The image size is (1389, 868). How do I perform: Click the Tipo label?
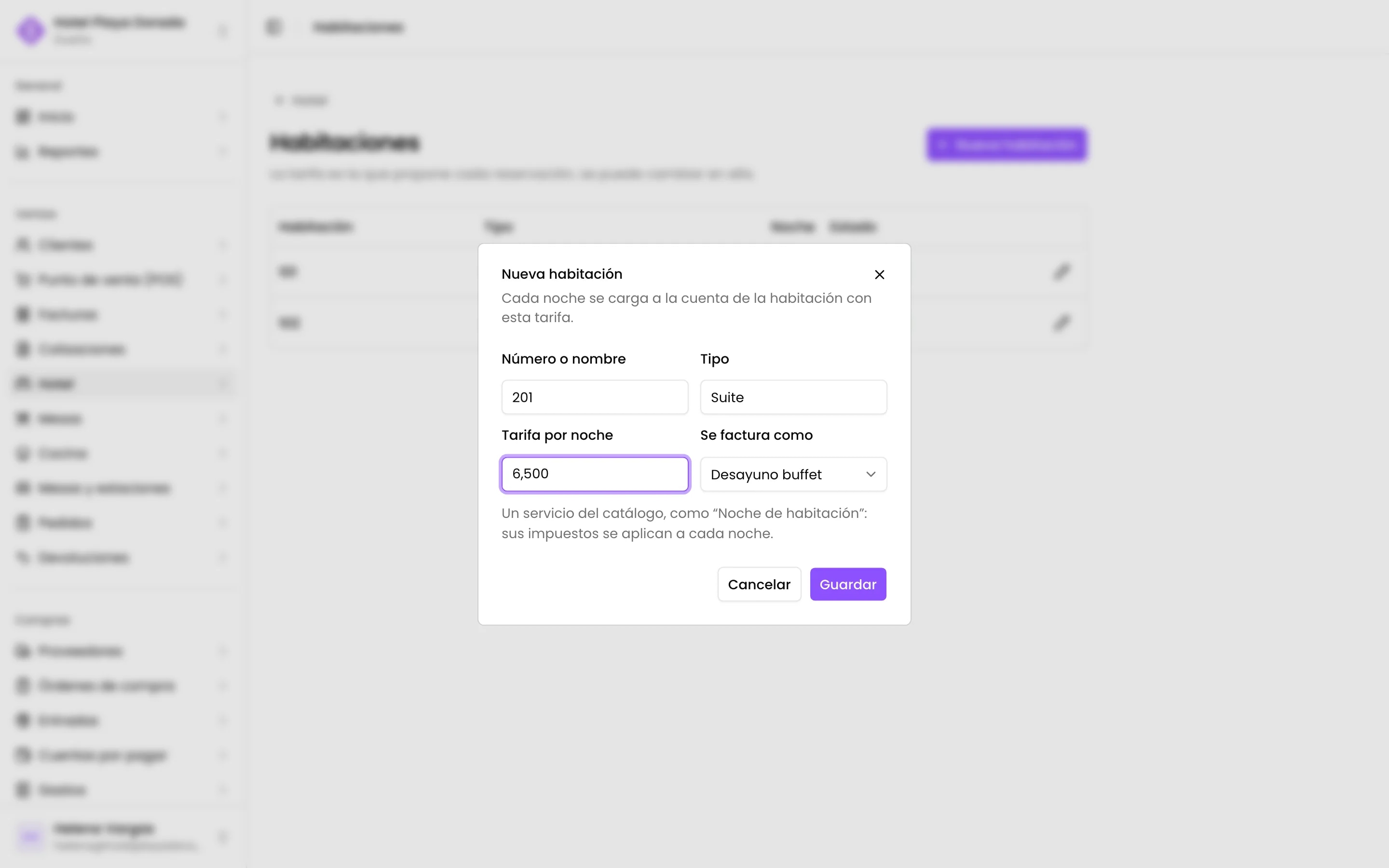click(715, 359)
